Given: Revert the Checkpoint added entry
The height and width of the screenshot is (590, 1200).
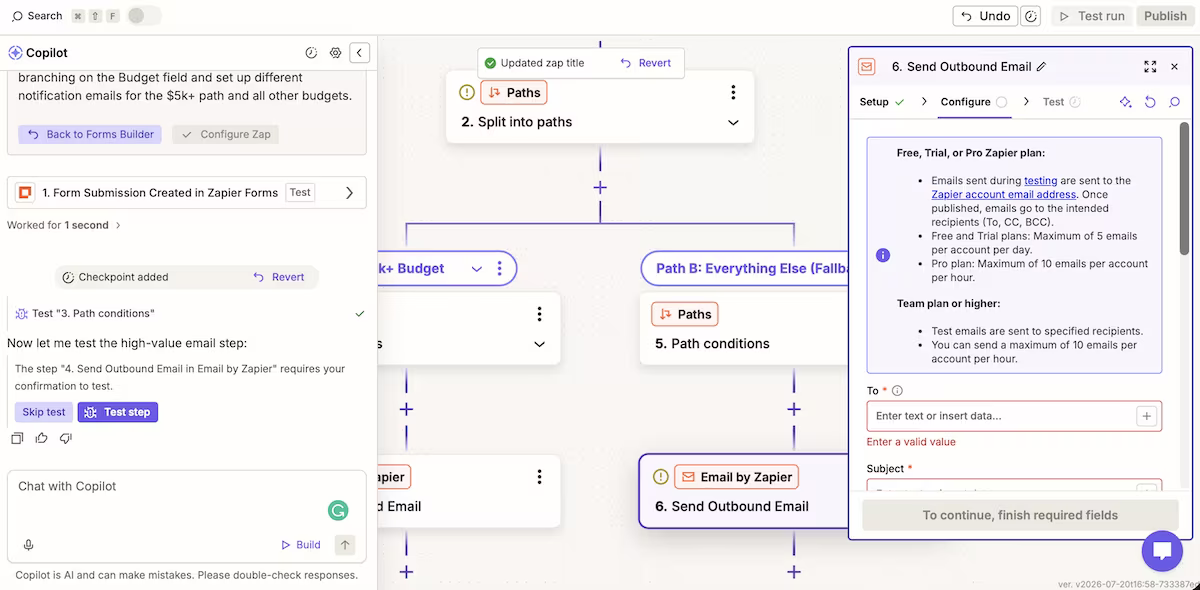Looking at the screenshot, I should 279,277.
